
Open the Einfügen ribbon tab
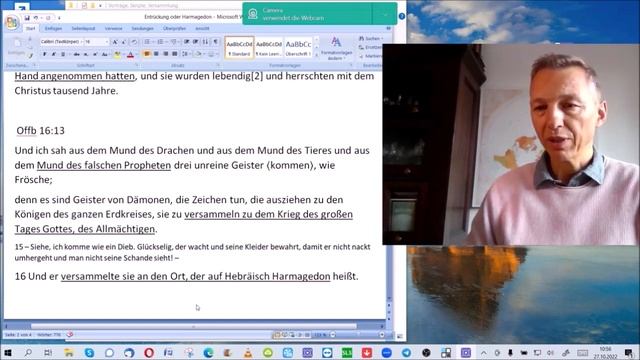[53, 29]
